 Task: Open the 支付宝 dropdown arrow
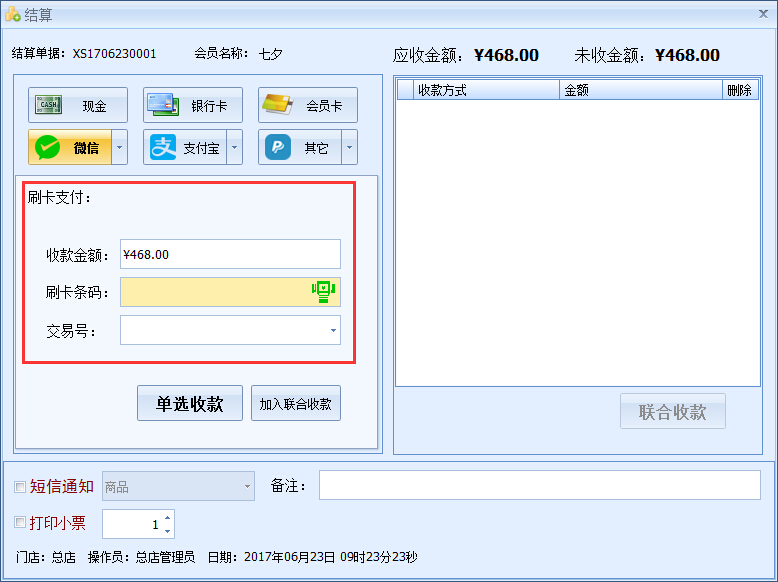point(234,148)
